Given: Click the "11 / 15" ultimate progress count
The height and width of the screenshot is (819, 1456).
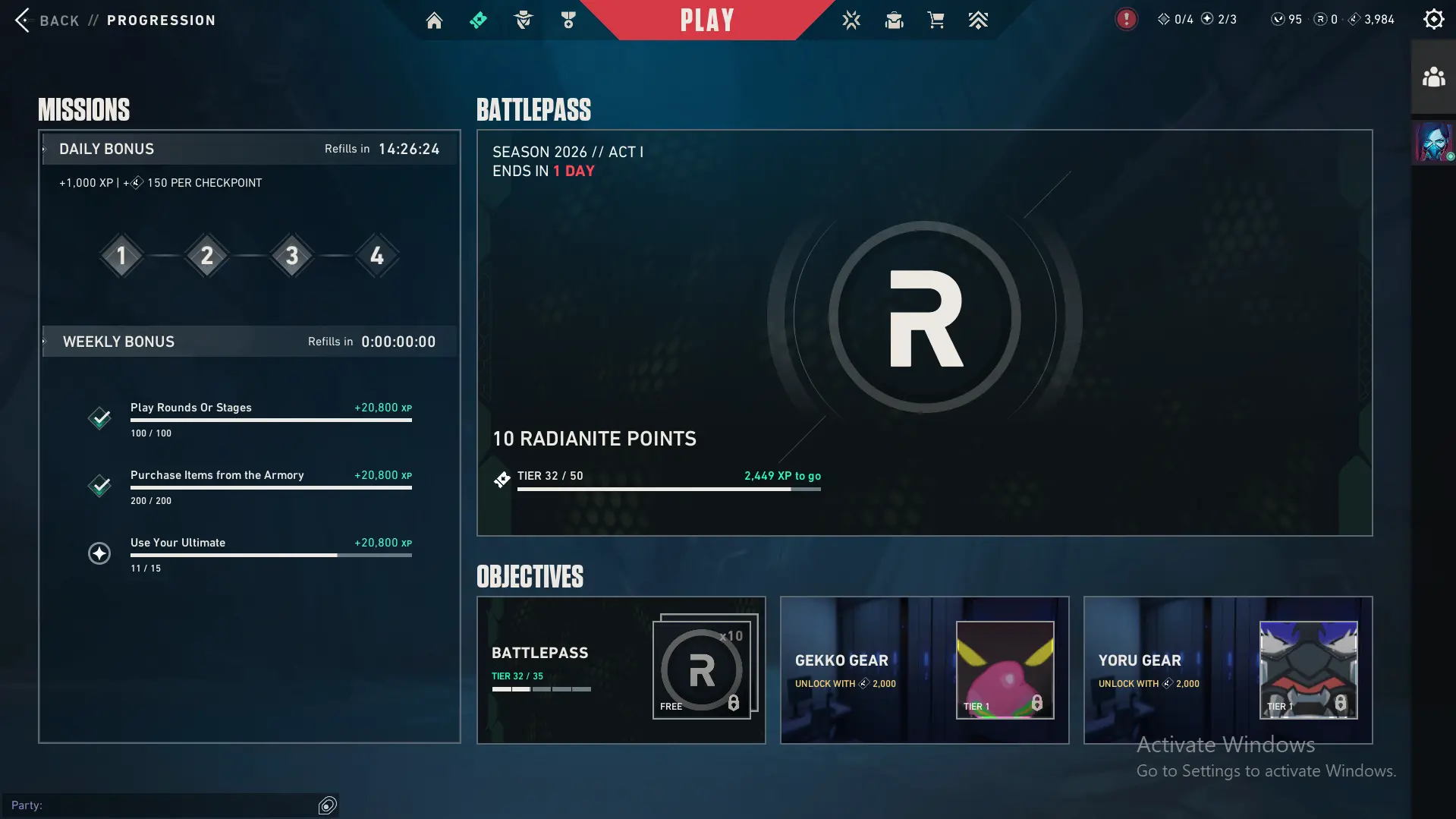Looking at the screenshot, I should 146,569.
